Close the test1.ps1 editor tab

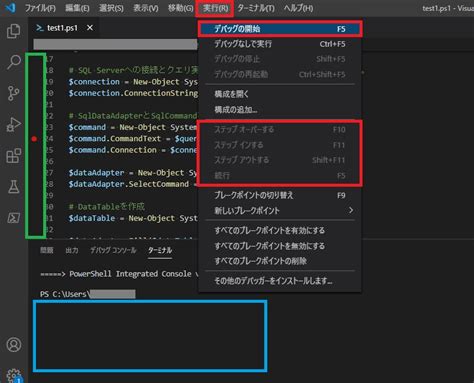pos(90,28)
